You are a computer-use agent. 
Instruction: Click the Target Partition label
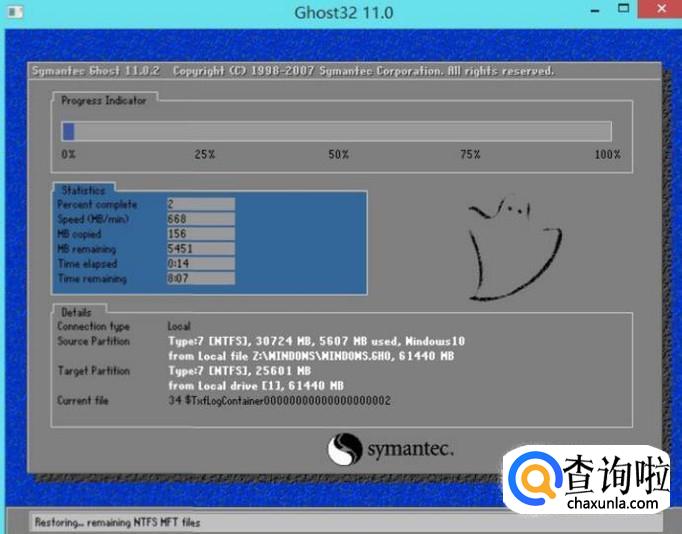tap(94, 371)
